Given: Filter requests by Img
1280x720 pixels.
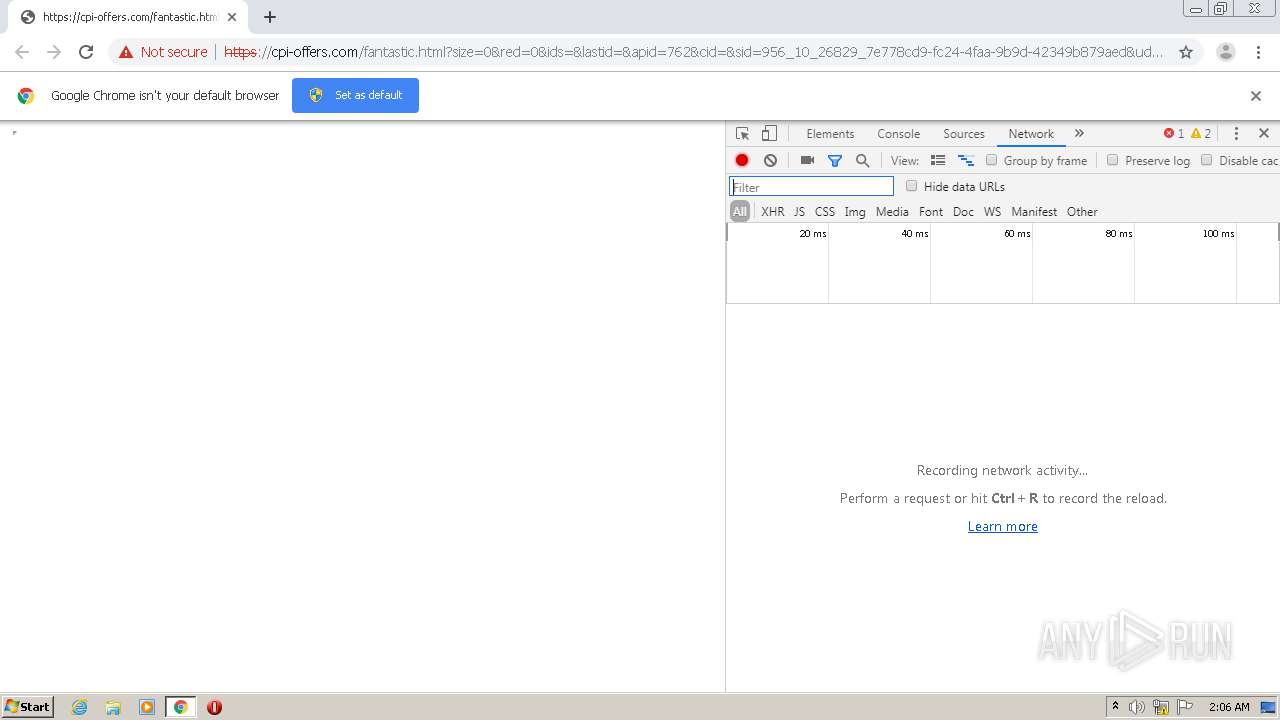Looking at the screenshot, I should tap(855, 212).
